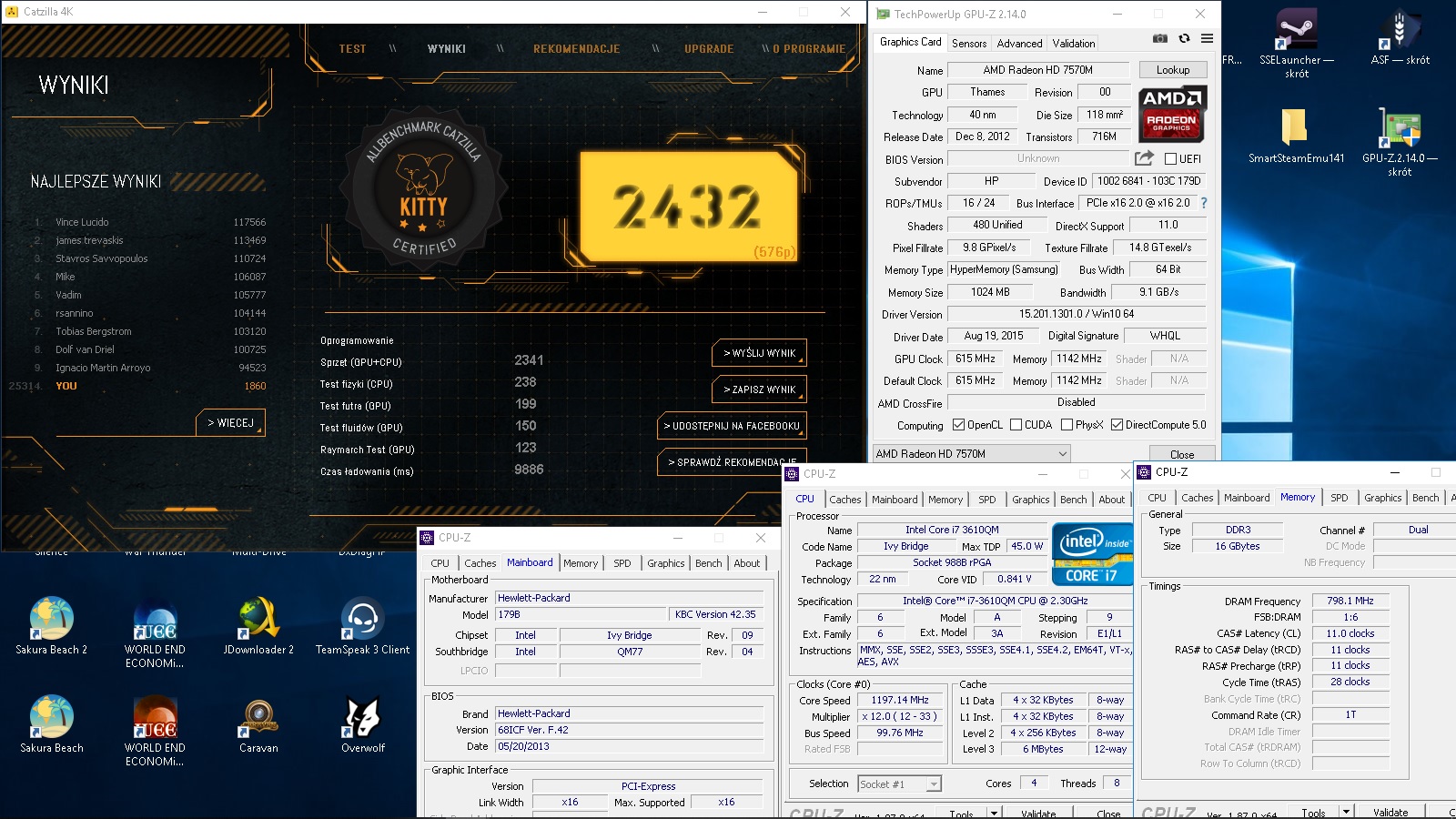The height and width of the screenshot is (819, 1456).
Task: Click 'Czas ładowania (ms)' result row
Action: [432, 470]
